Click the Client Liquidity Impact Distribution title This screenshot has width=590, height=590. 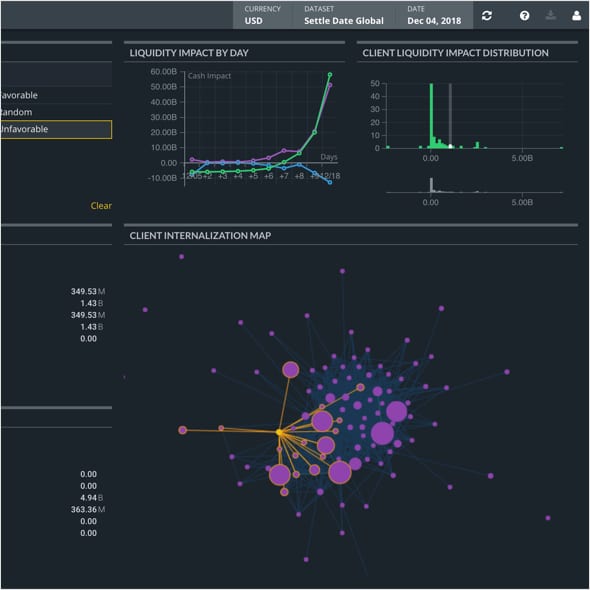[455, 53]
